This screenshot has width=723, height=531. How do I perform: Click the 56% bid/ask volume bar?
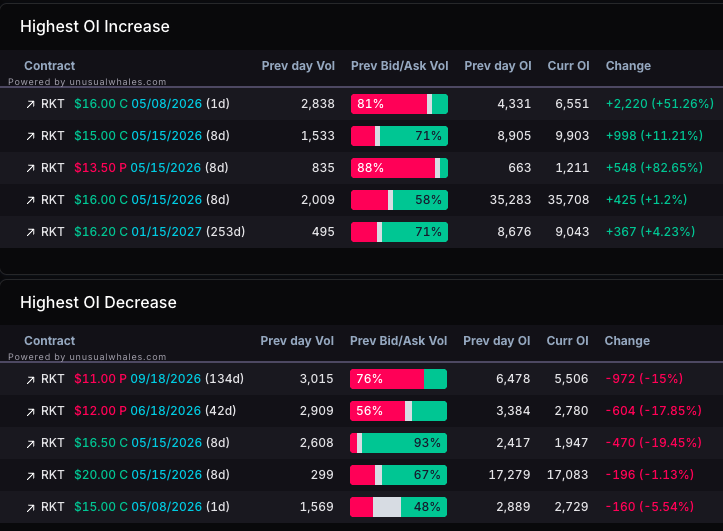tap(398, 412)
